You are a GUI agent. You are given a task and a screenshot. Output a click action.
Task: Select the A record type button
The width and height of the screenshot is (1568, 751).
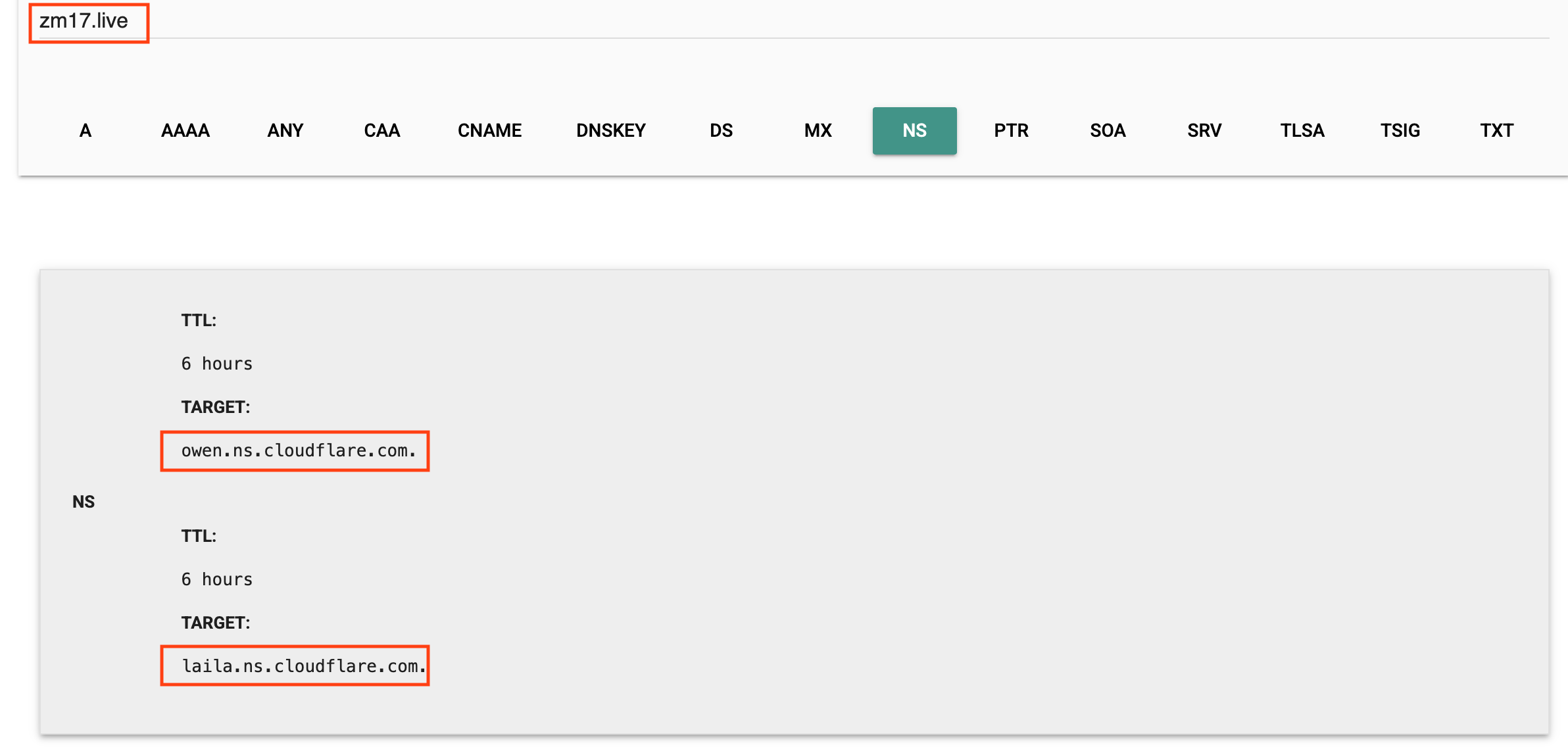(x=86, y=130)
